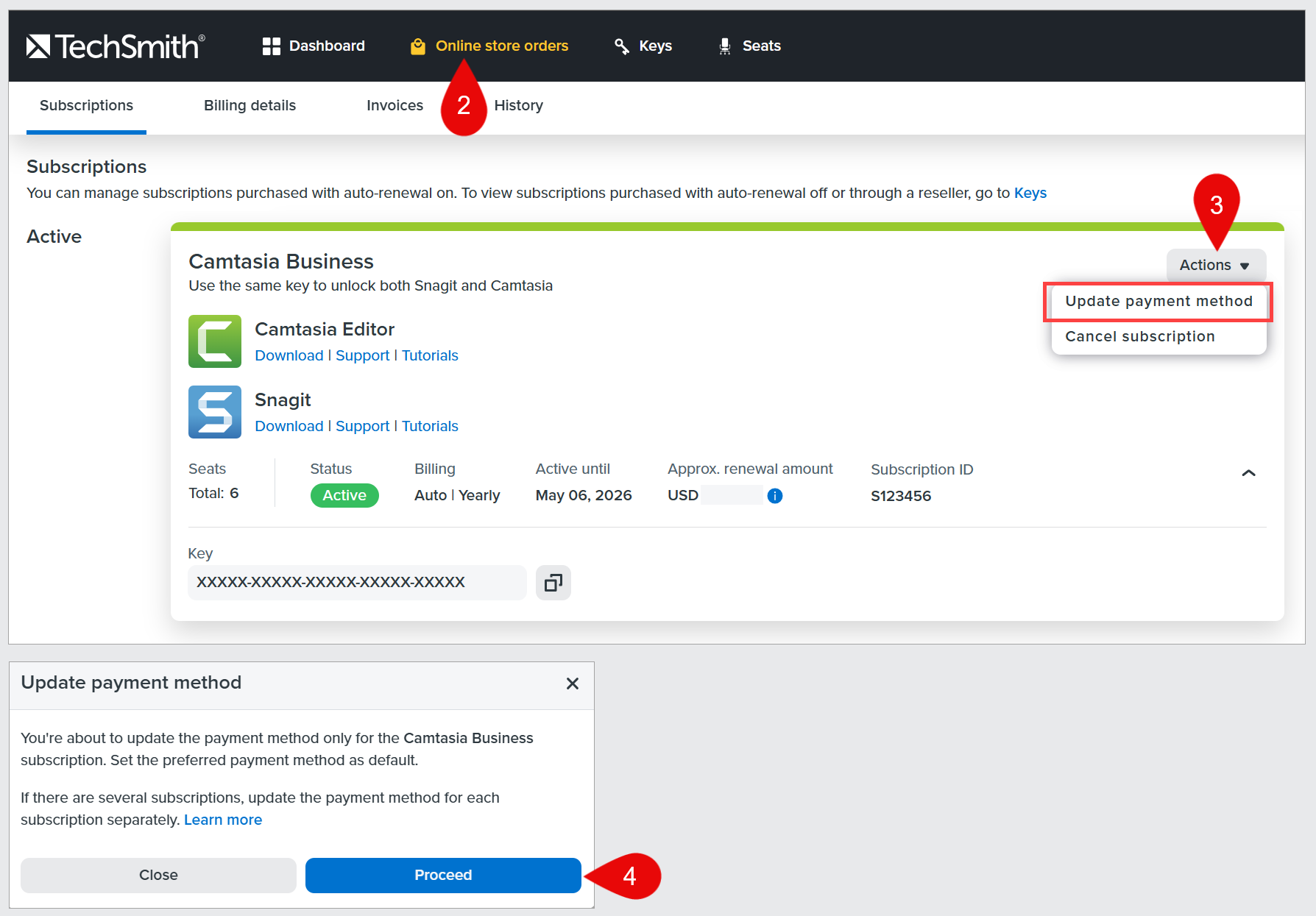Open the Invoices tab

[x=395, y=106]
